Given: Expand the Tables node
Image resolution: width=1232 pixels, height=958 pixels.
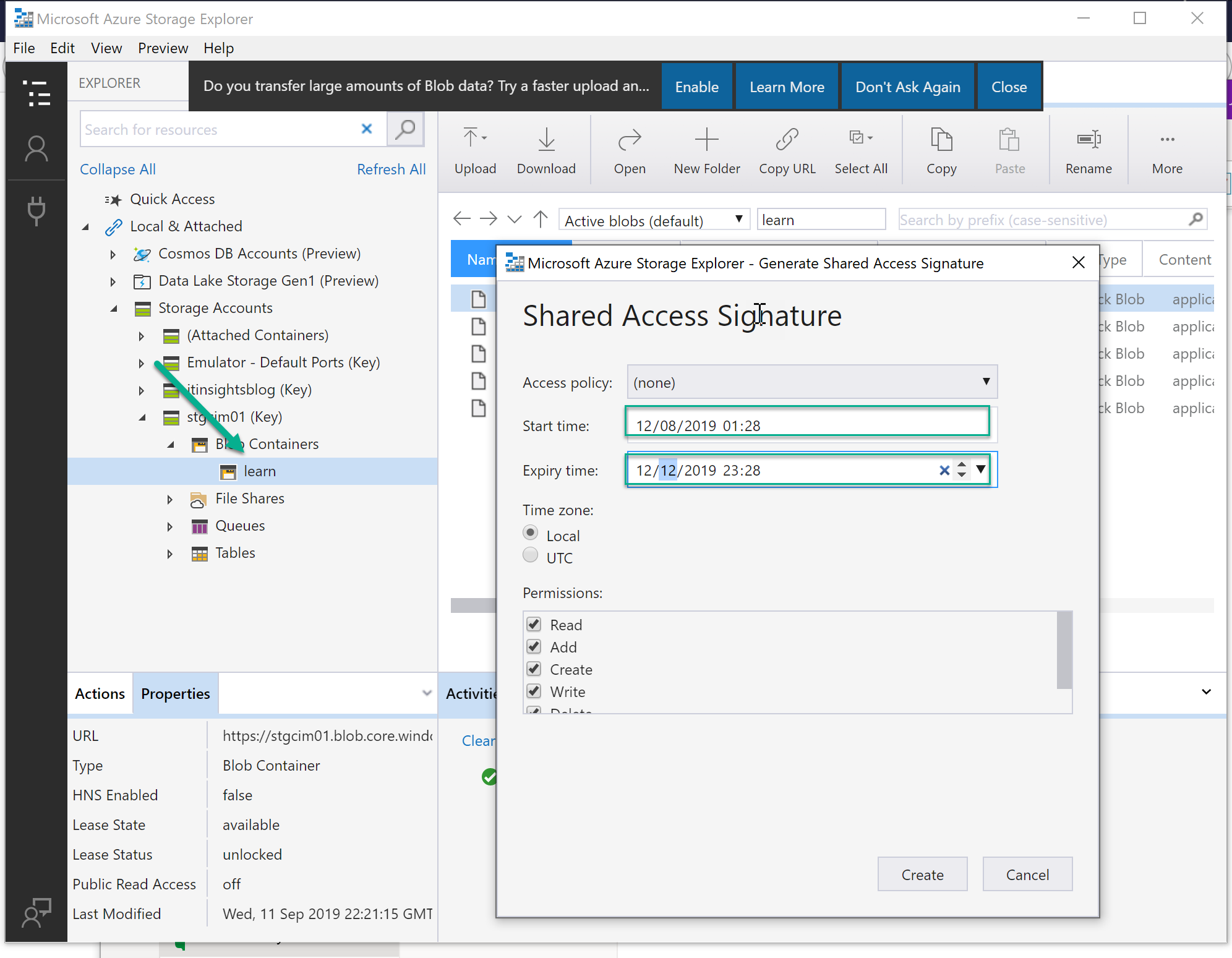Looking at the screenshot, I should point(169,554).
